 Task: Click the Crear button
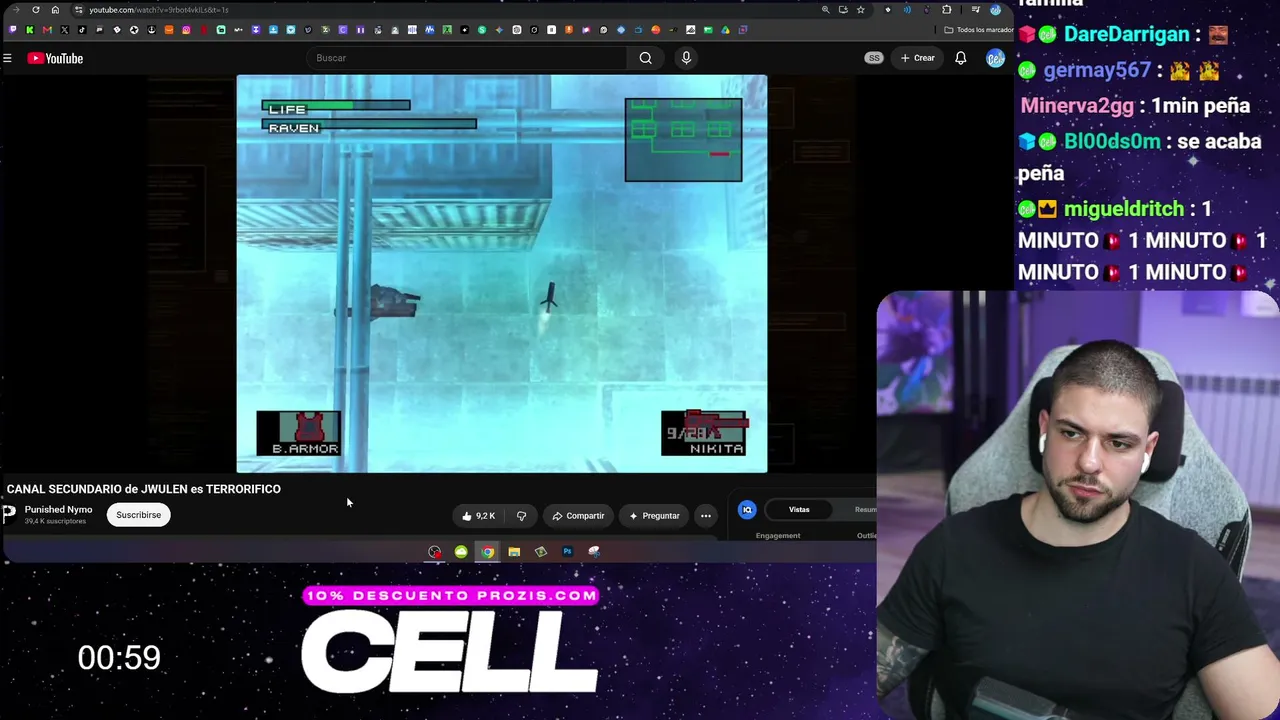[x=918, y=58]
